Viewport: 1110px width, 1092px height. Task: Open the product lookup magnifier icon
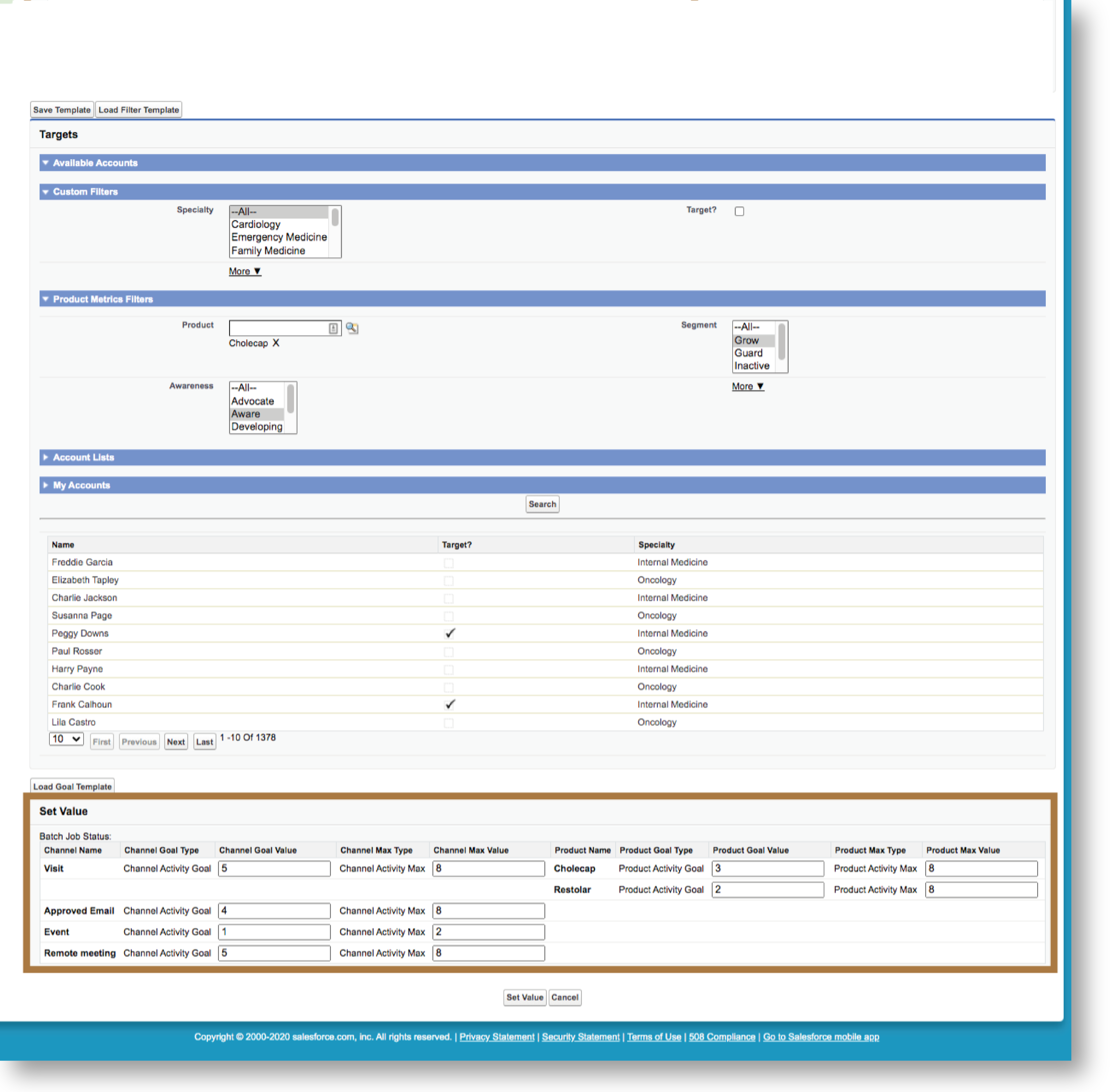[x=352, y=328]
